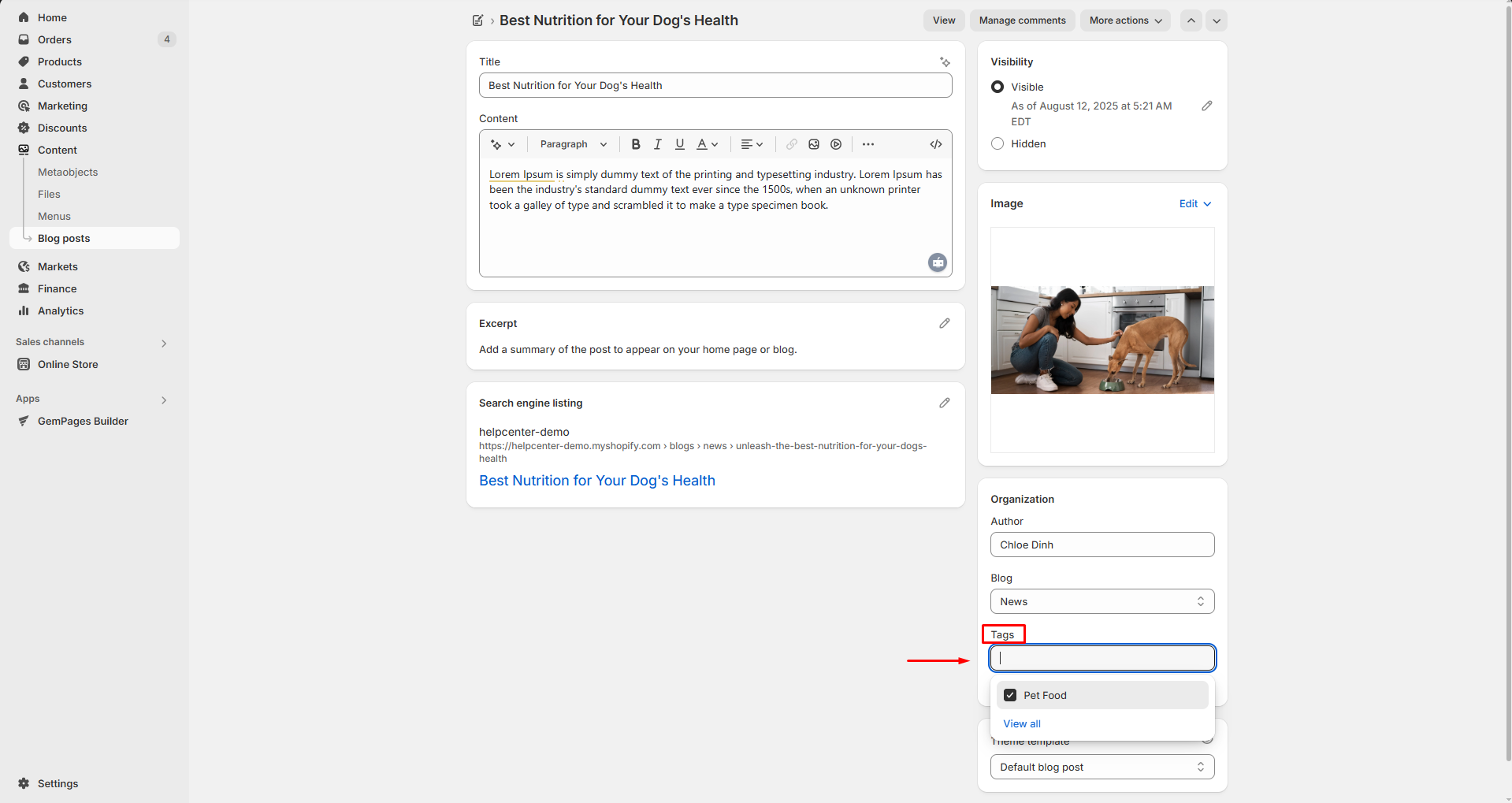Select the Visible radio button
The height and width of the screenshot is (803, 1512).
tap(997, 87)
